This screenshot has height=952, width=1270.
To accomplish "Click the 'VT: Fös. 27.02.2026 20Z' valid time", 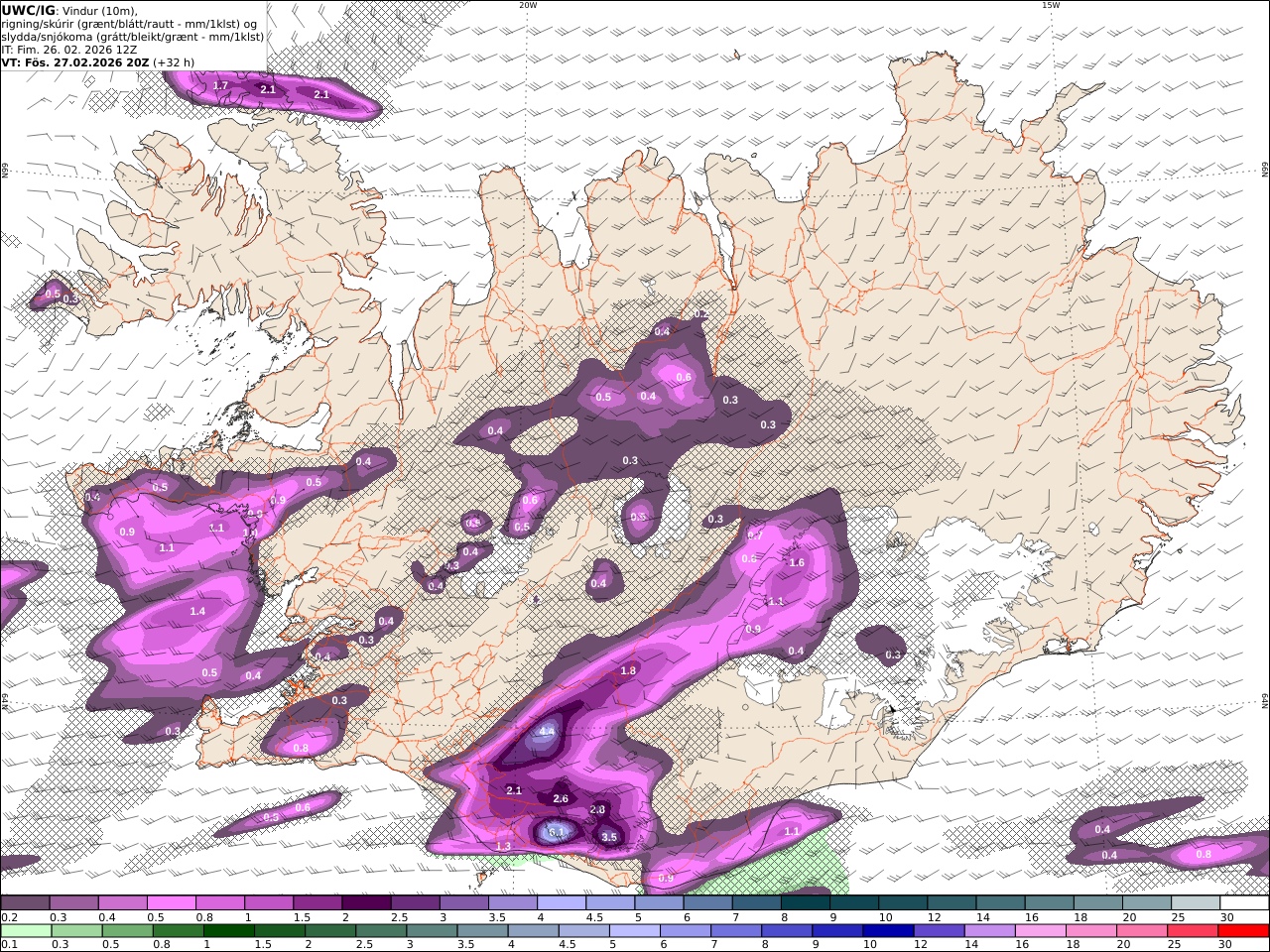I will (x=74, y=61).
